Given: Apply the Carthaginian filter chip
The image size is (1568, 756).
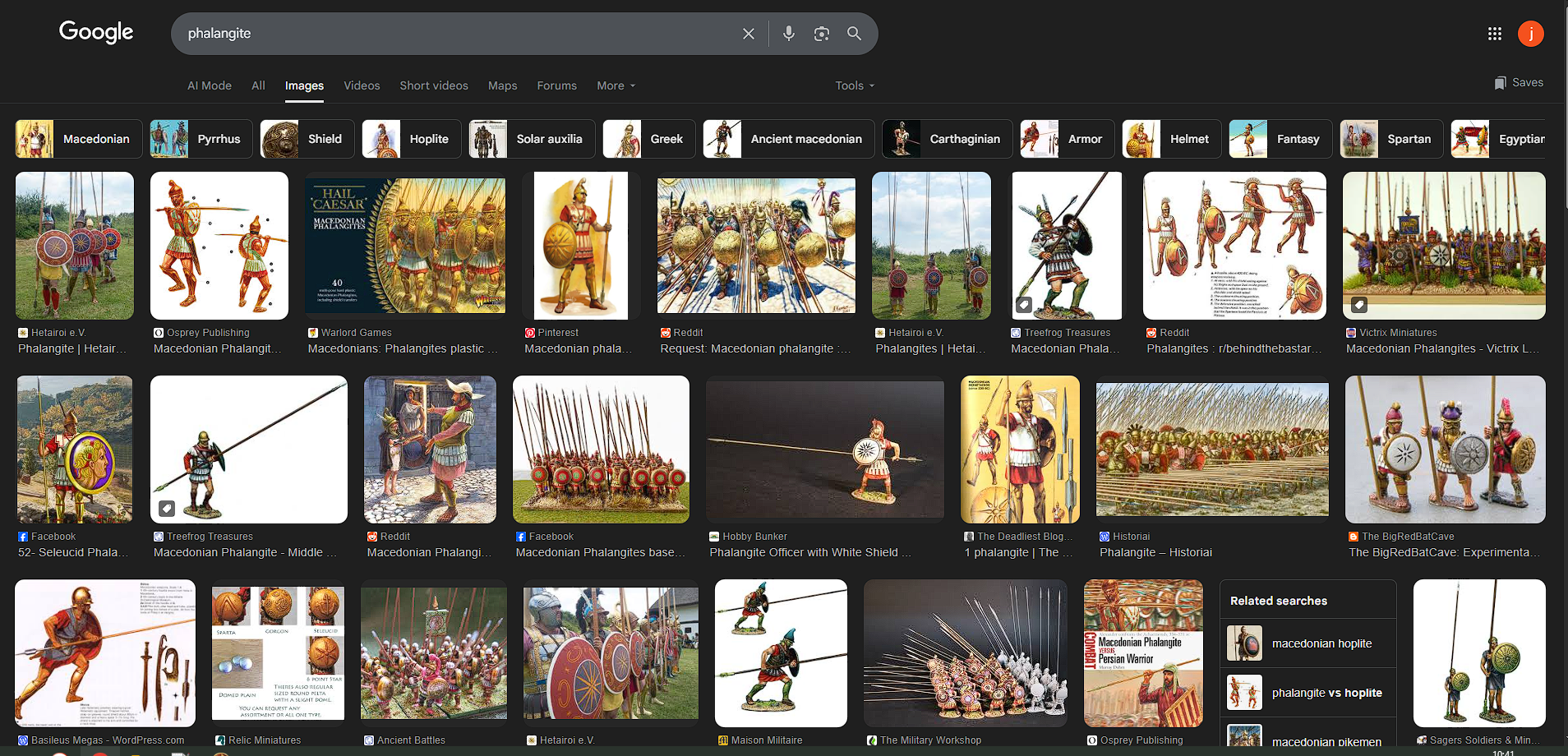Looking at the screenshot, I should (948, 139).
